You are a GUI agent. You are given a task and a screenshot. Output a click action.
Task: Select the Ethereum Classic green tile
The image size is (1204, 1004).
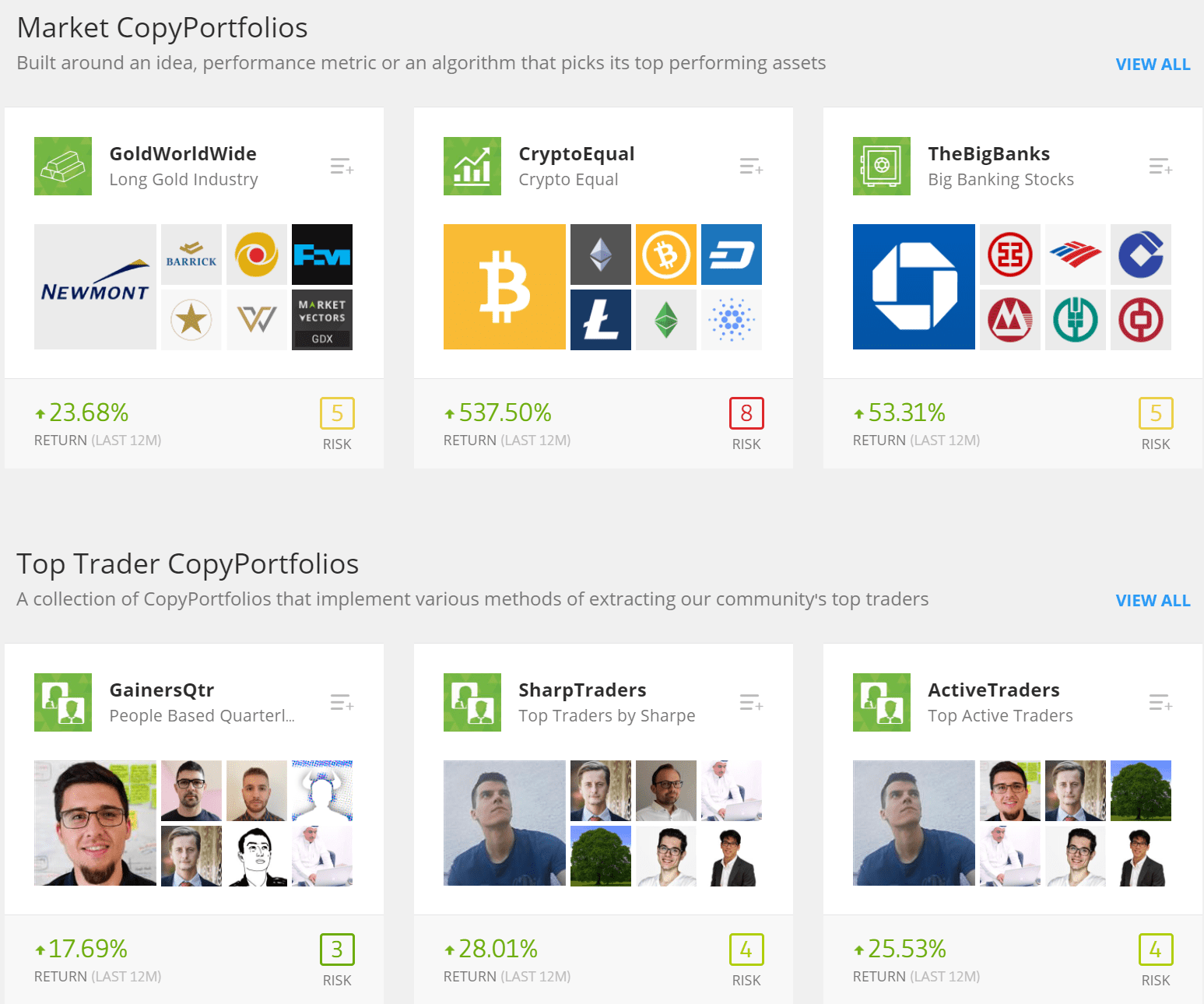(666, 320)
